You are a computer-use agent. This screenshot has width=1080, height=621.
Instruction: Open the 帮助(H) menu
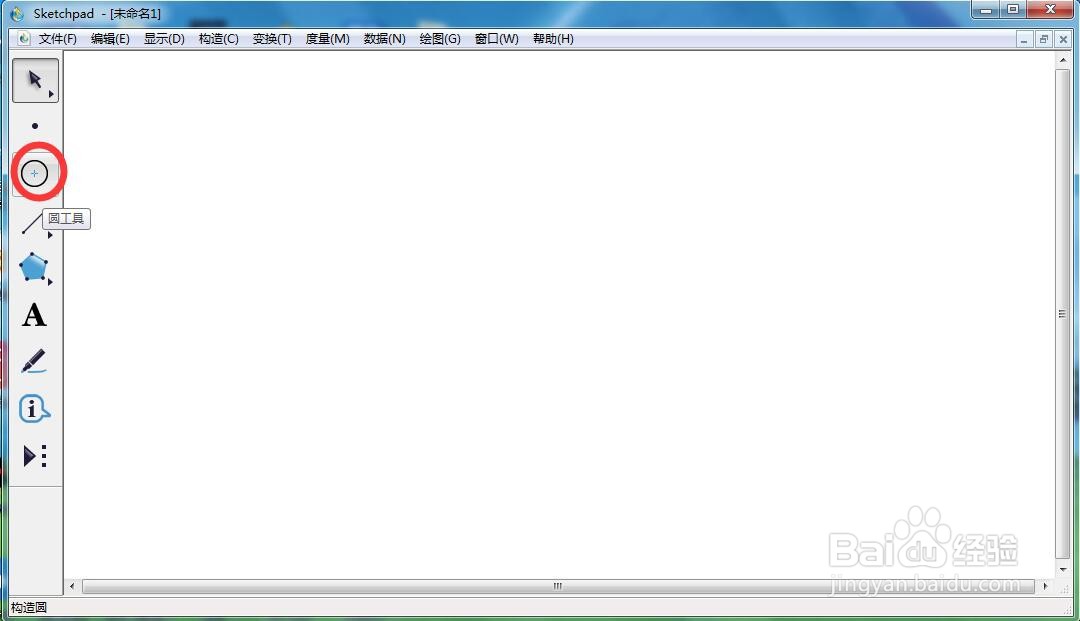point(553,39)
